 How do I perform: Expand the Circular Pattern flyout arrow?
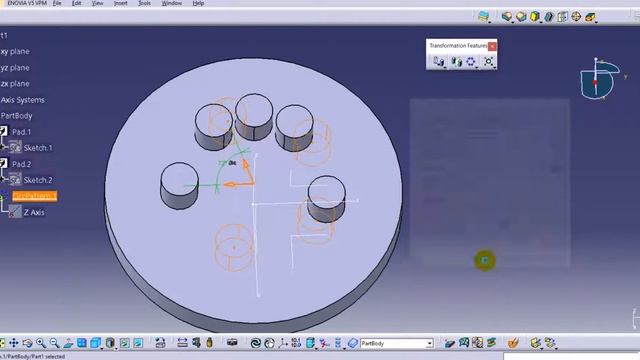477,67
